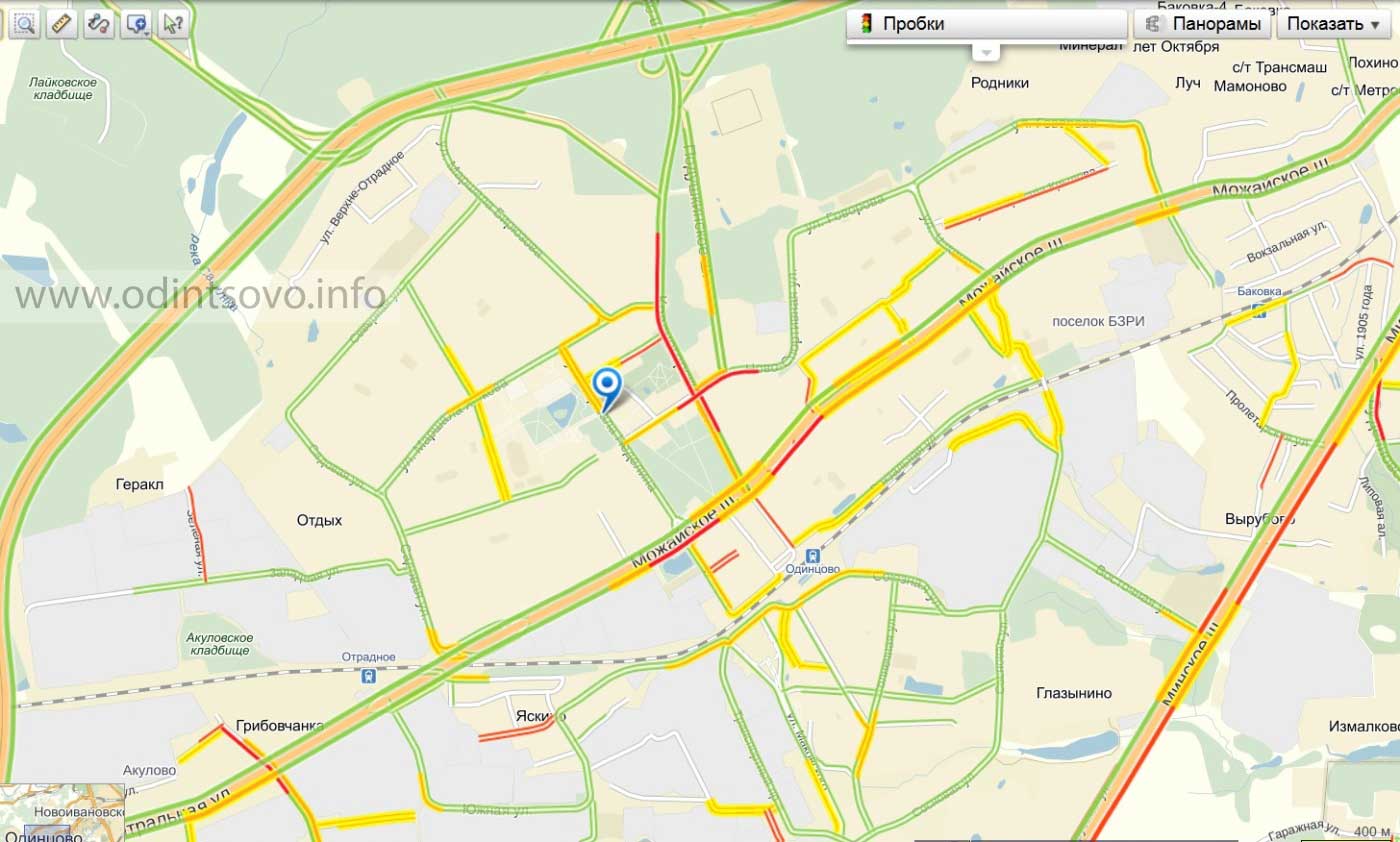Click the Грибовчанка locality label
1400x842 pixels.
(x=281, y=725)
